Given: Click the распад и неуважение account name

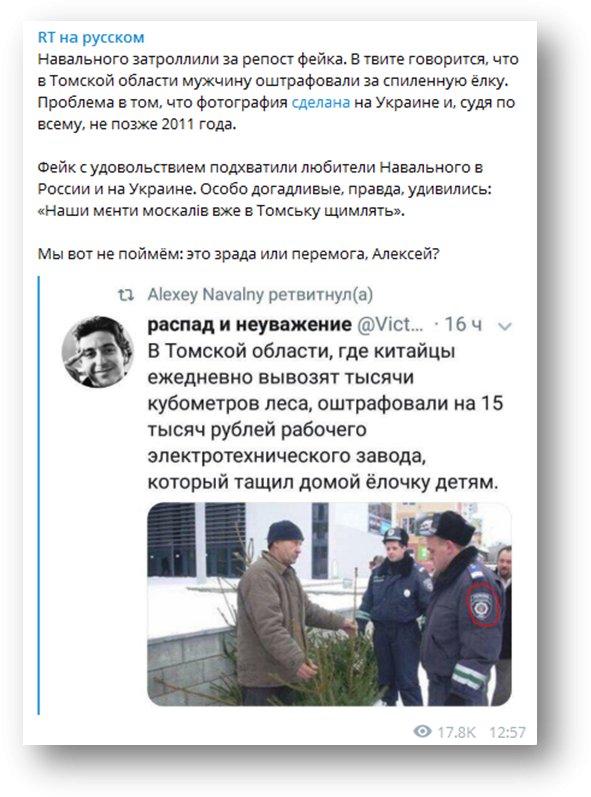Looking at the screenshot, I should click(x=250, y=324).
